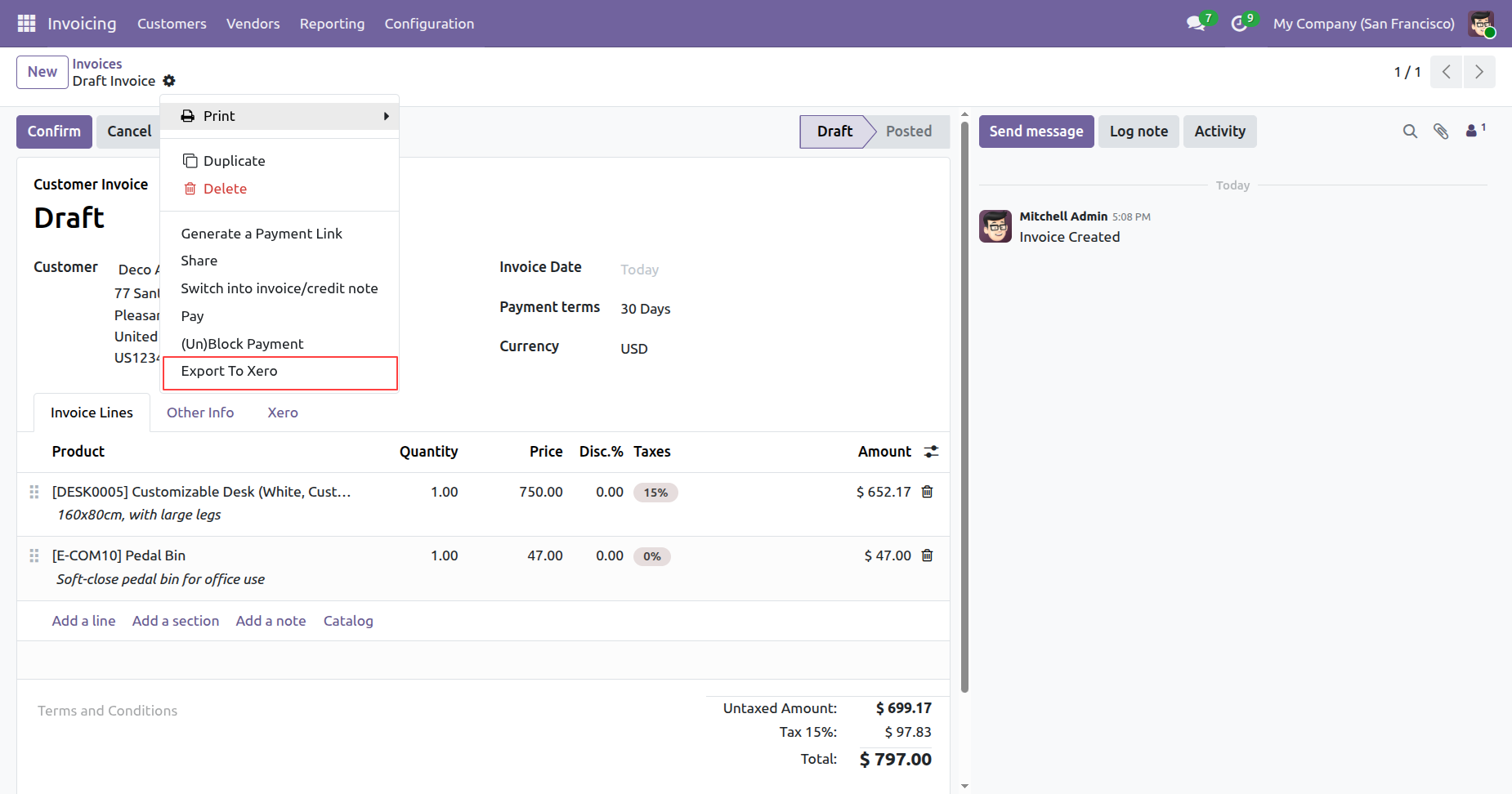Screen dimensions: 1512x794
Task: Click Mitchell Admin's avatar in the message
Action: (995, 226)
